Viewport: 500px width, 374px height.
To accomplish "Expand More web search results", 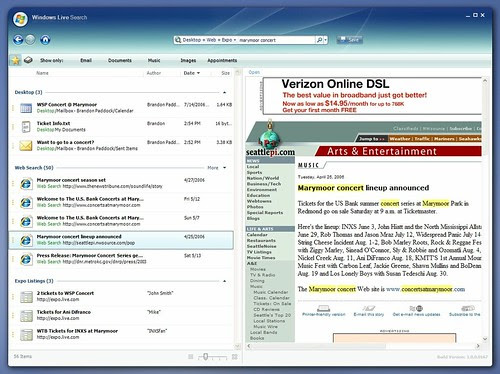I will tap(216, 168).
